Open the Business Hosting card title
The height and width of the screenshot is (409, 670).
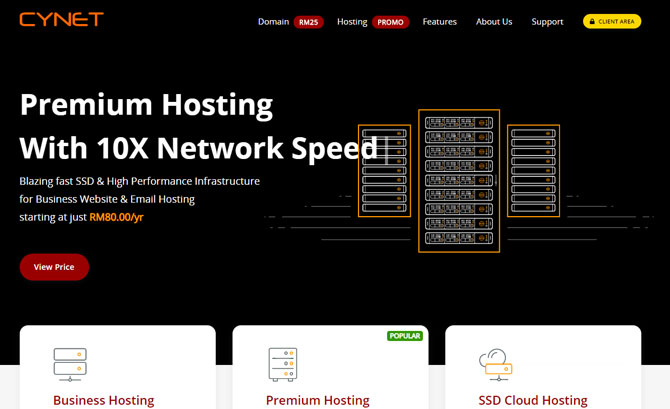103,400
